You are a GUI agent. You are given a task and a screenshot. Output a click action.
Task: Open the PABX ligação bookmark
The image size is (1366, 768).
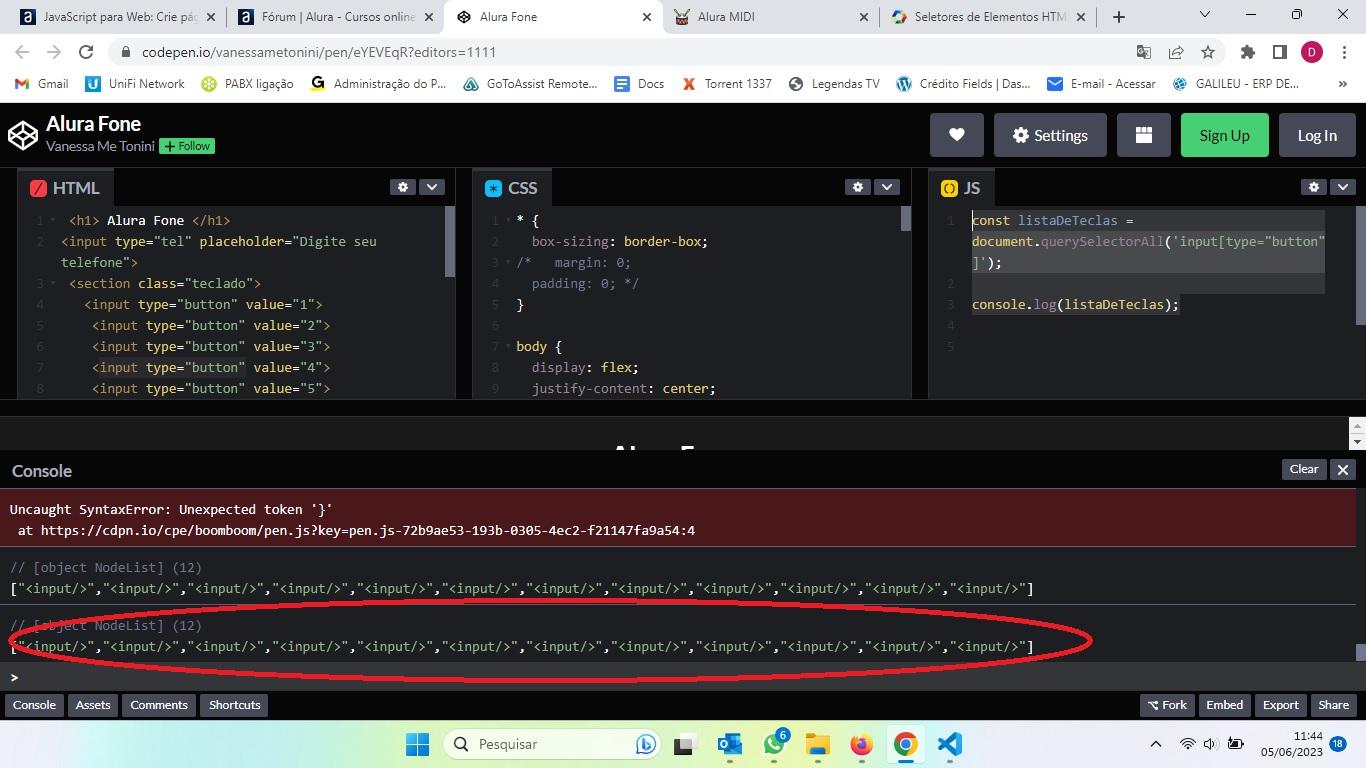click(x=248, y=84)
